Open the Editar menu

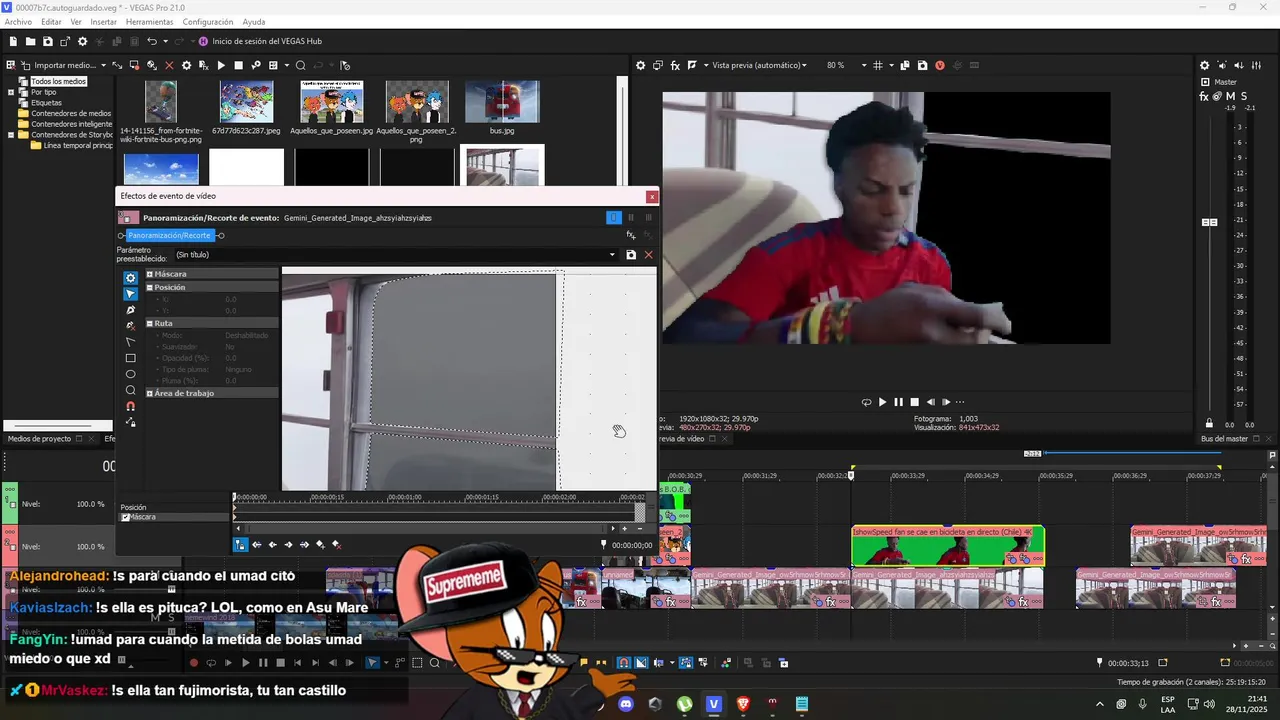(51, 22)
